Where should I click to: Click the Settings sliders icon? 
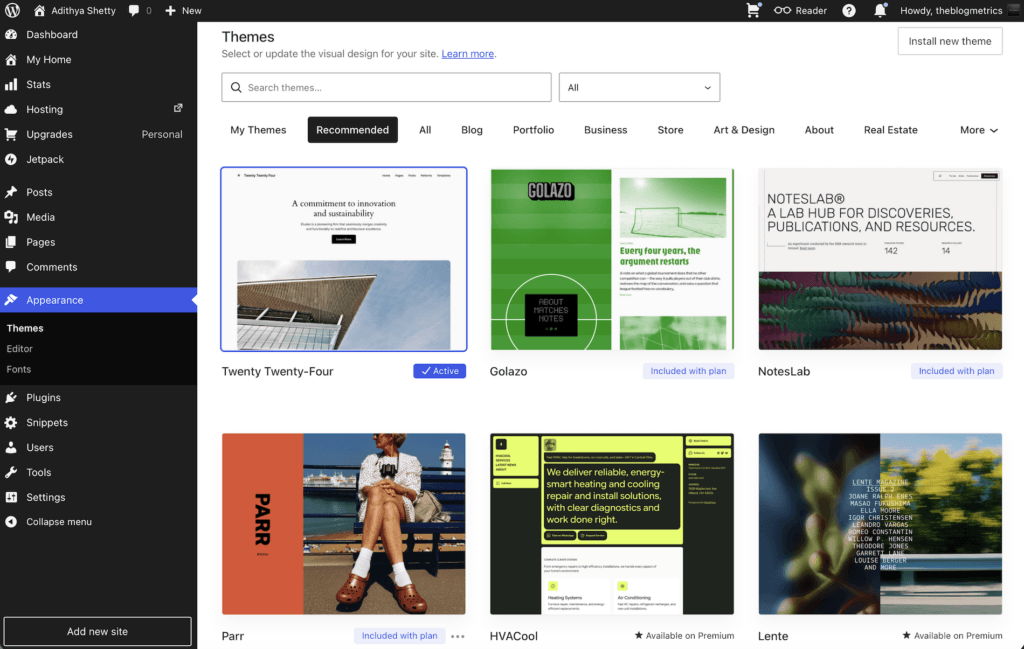coord(11,497)
